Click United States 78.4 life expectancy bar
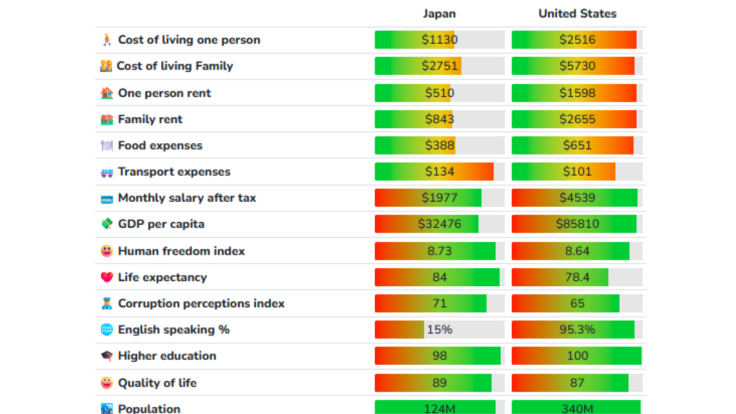The height and width of the screenshot is (414, 736). click(577, 277)
